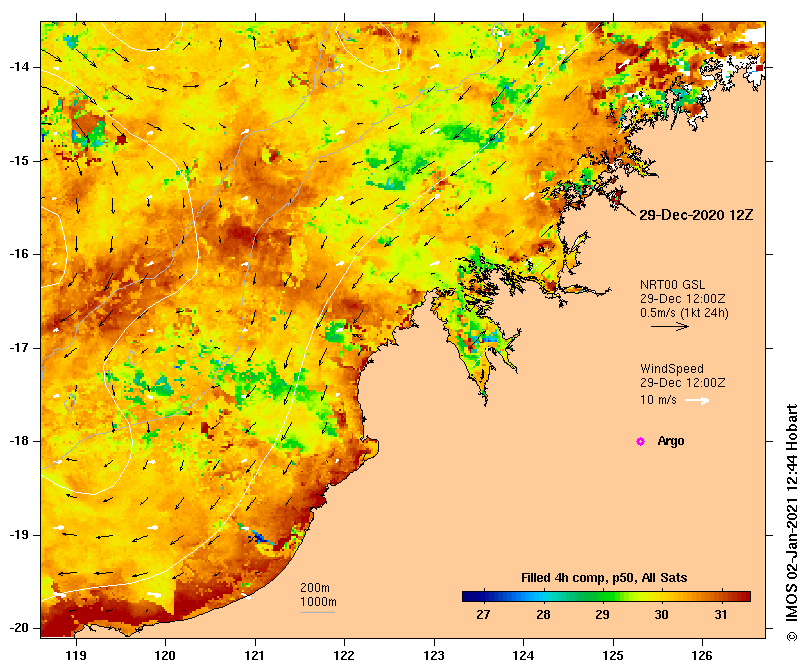Click the 'WindSpeed' legend heading

(672, 369)
